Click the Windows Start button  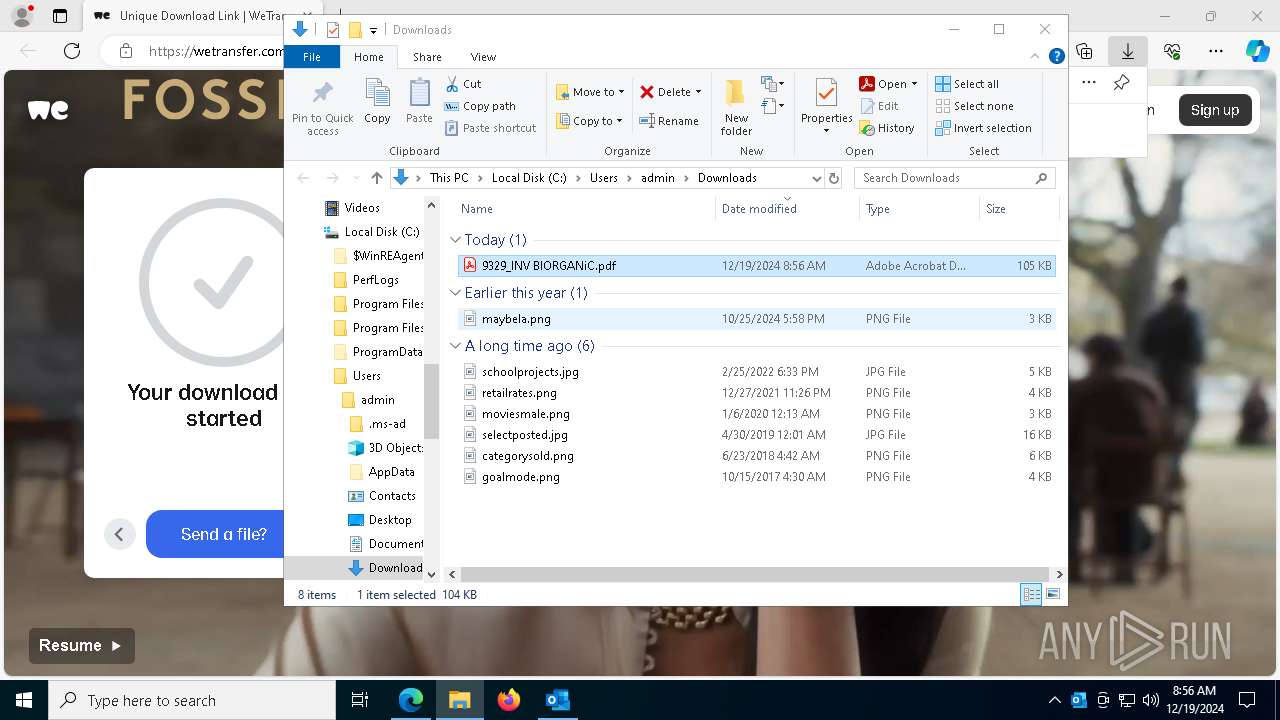click(24, 700)
